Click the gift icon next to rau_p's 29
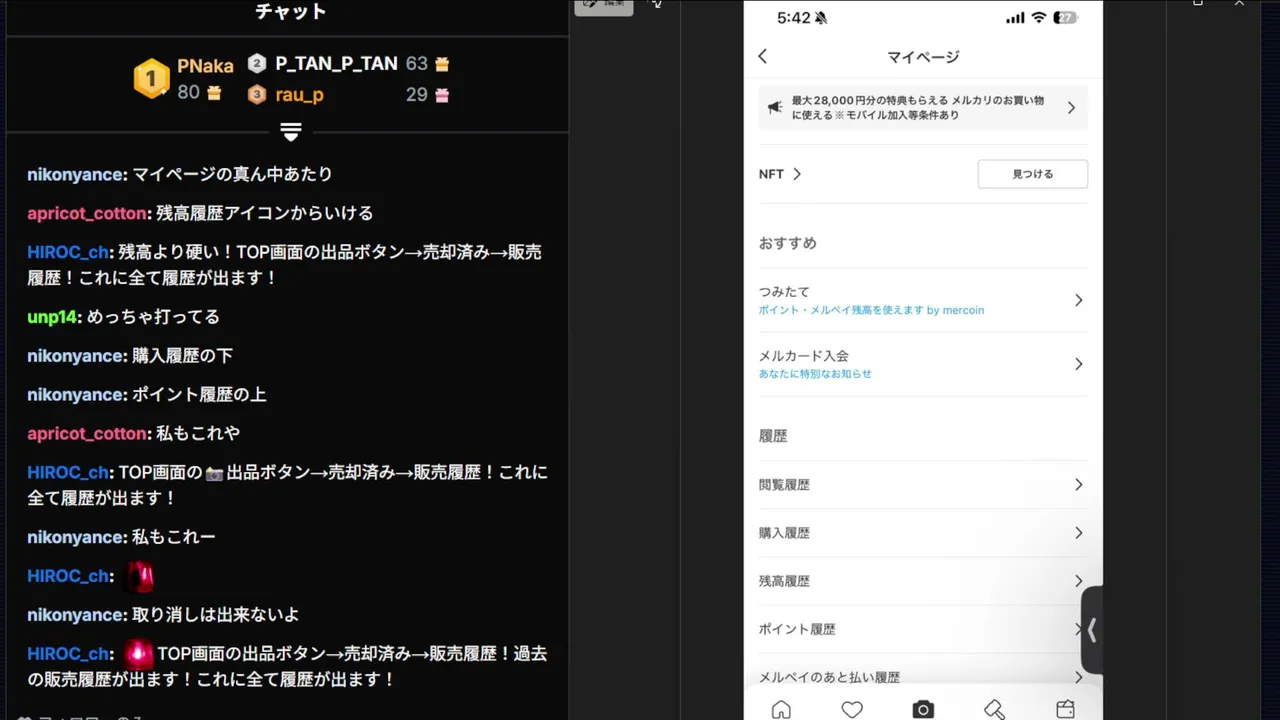This screenshot has width=1280, height=720. tap(442, 95)
